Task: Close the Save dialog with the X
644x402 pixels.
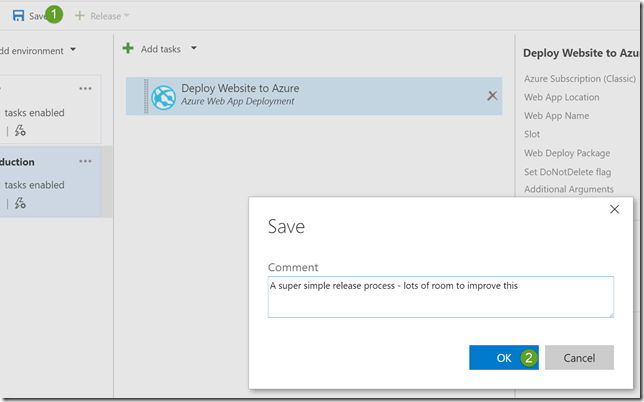Action: tap(615, 209)
